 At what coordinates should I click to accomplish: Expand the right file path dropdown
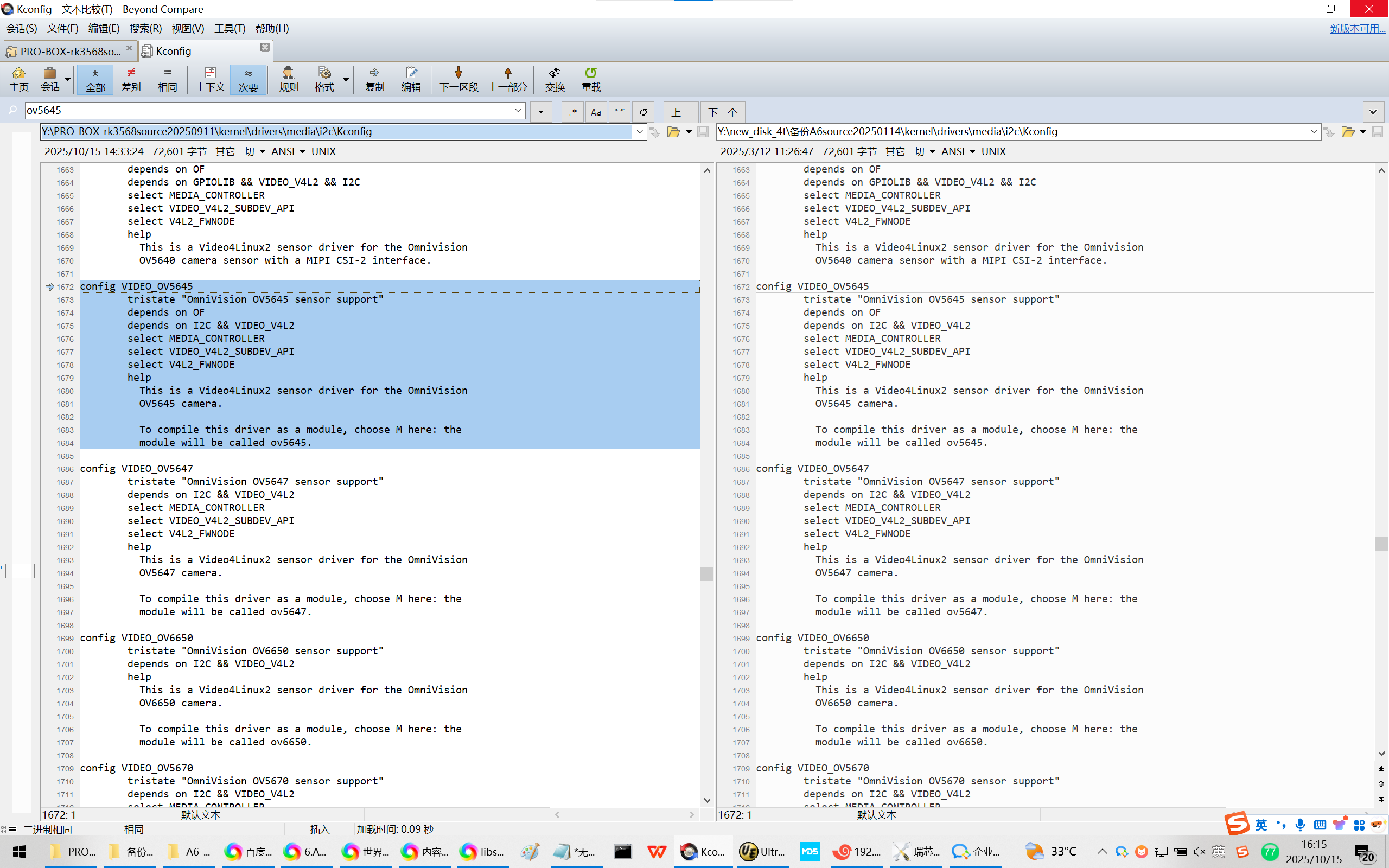[x=1314, y=132]
